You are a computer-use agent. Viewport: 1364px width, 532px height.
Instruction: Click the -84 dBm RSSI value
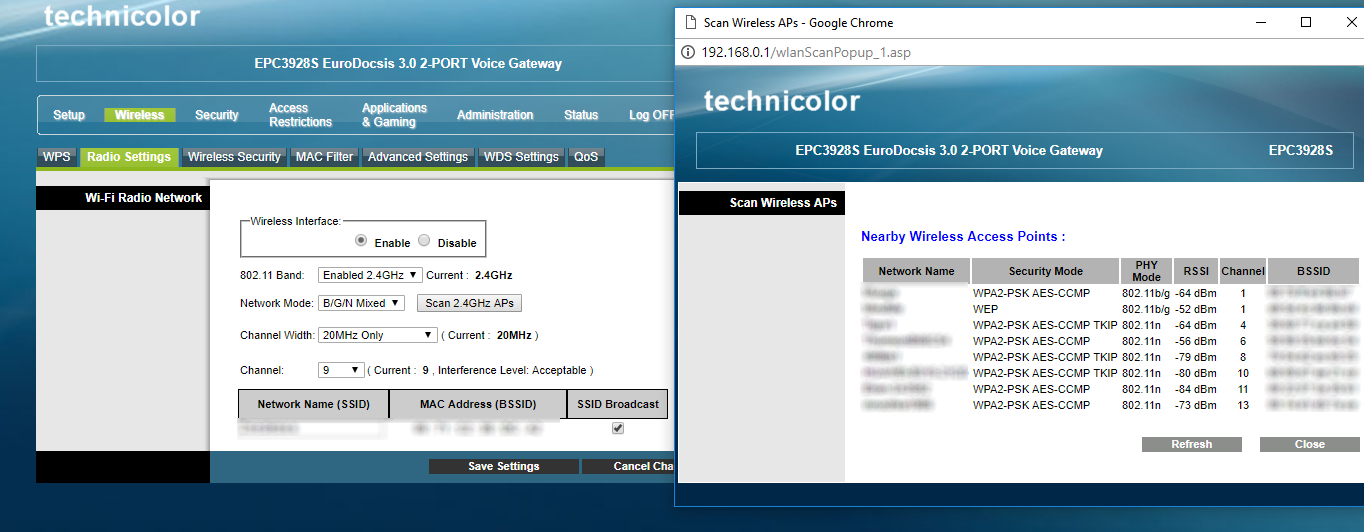(x=1196, y=389)
